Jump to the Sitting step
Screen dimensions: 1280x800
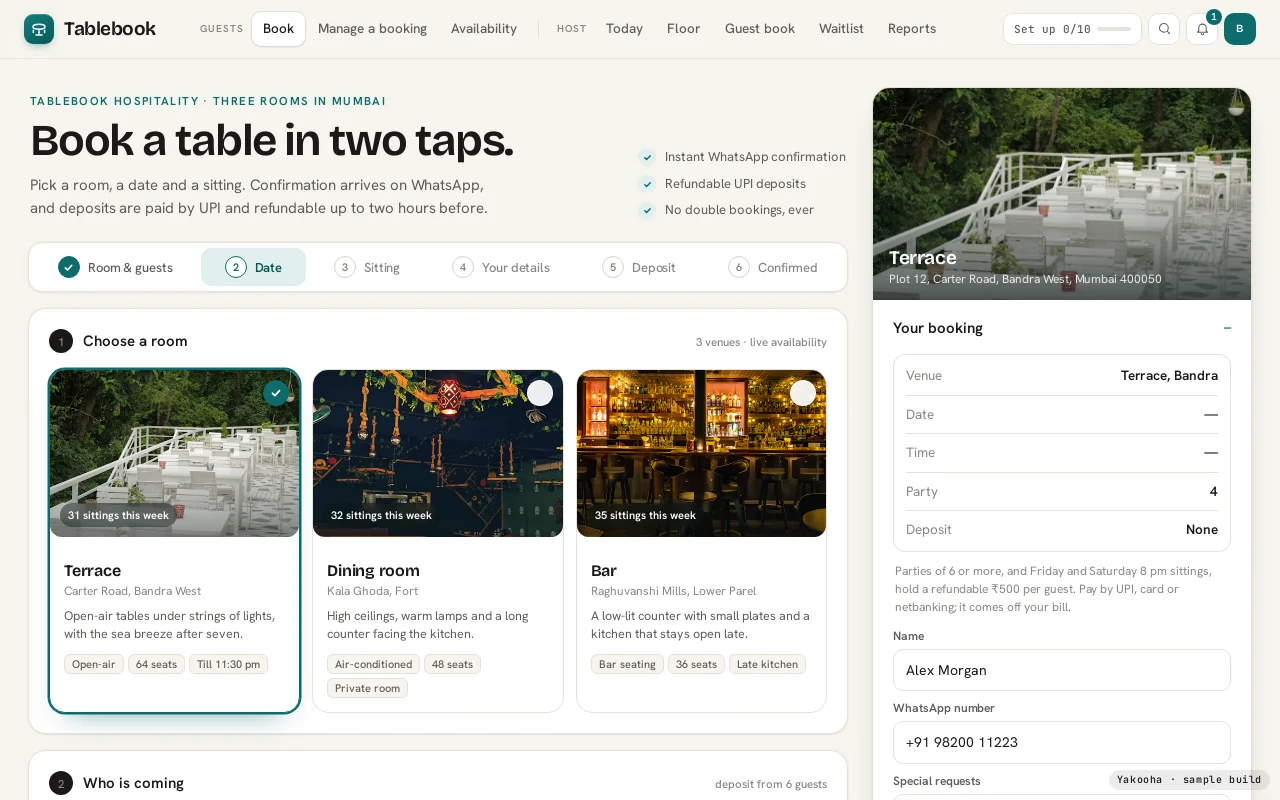(367, 267)
